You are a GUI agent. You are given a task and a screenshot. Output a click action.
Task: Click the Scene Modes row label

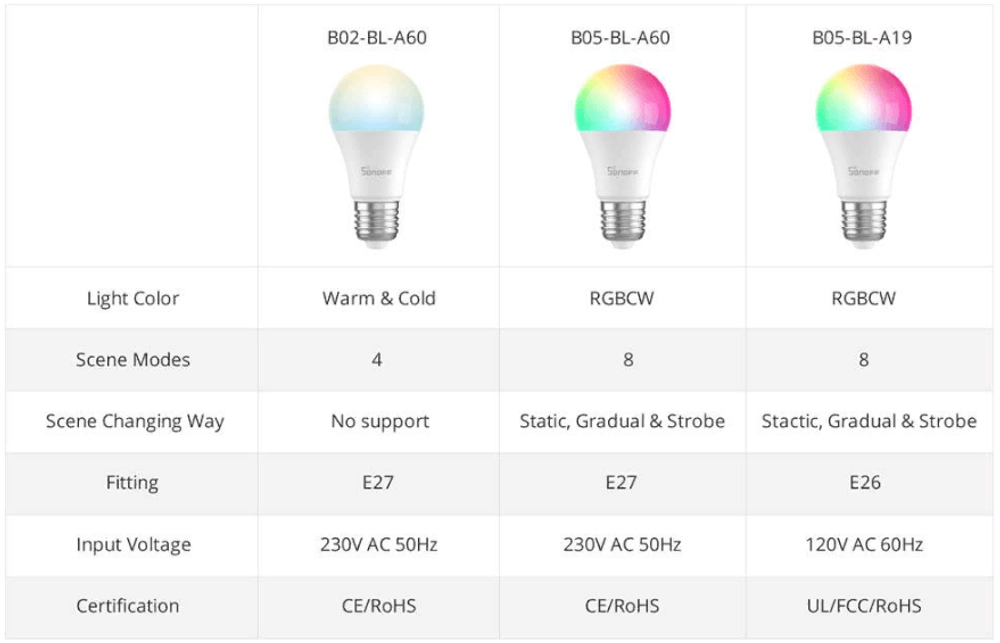pyautogui.click(x=133, y=360)
